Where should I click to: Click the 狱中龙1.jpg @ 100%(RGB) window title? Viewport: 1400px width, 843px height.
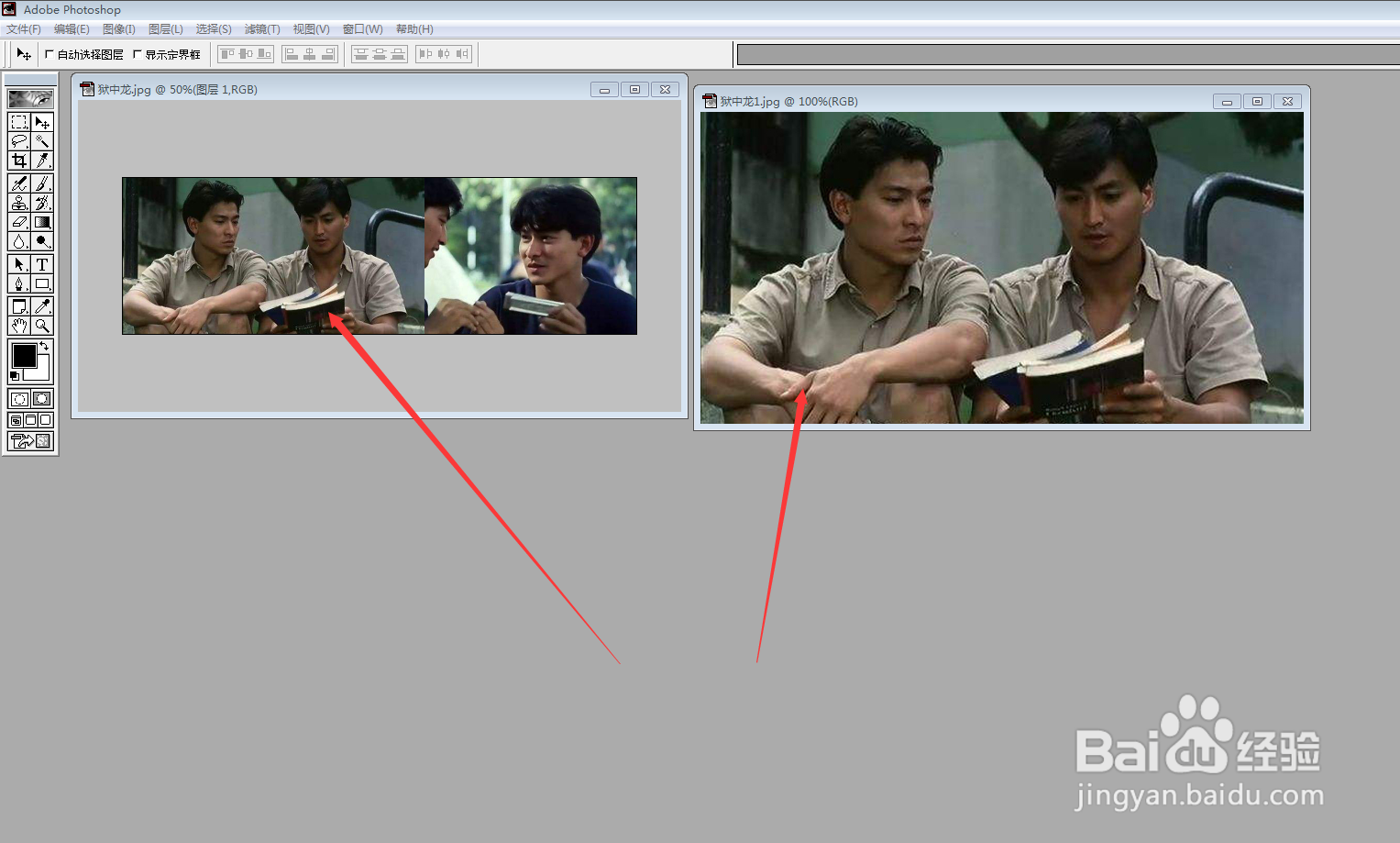tap(789, 101)
